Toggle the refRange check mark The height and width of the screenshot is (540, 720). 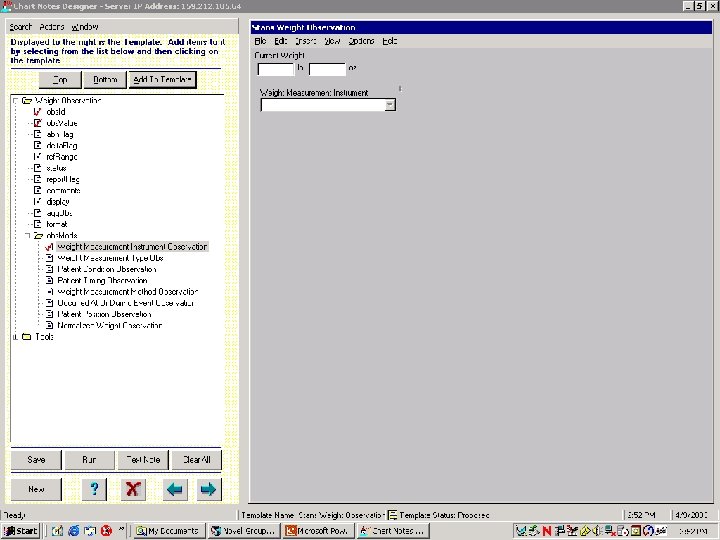point(37,157)
